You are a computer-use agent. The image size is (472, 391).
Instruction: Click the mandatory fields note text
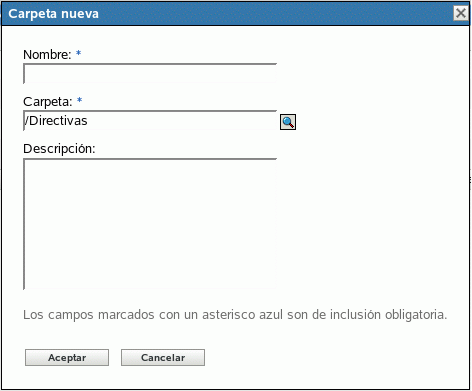coord(235,315)
